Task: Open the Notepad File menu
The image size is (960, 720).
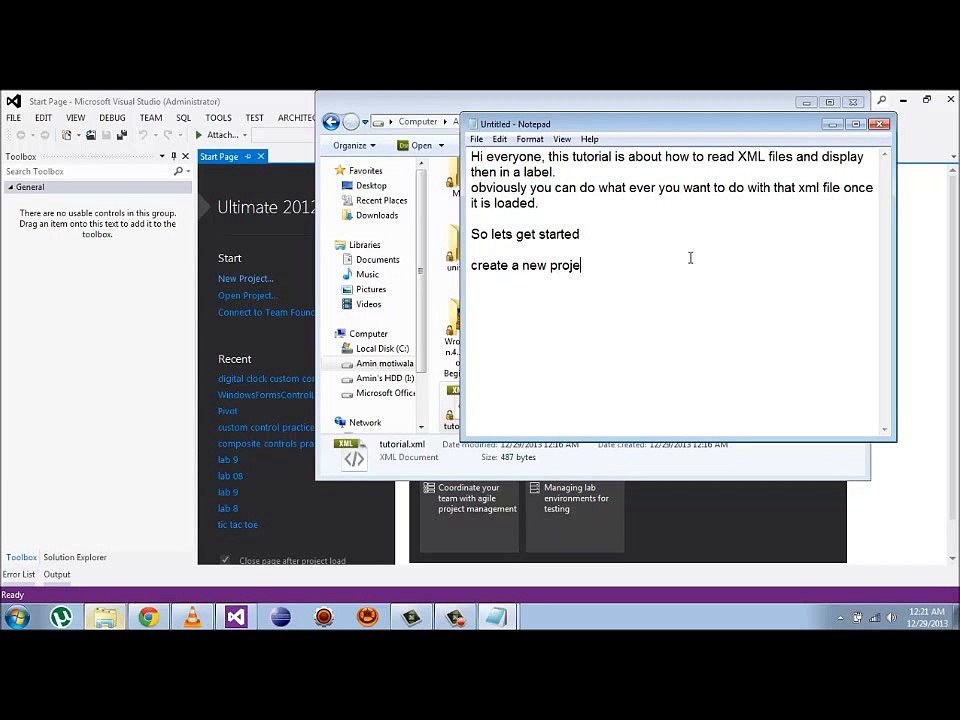Action: [476, 140]
